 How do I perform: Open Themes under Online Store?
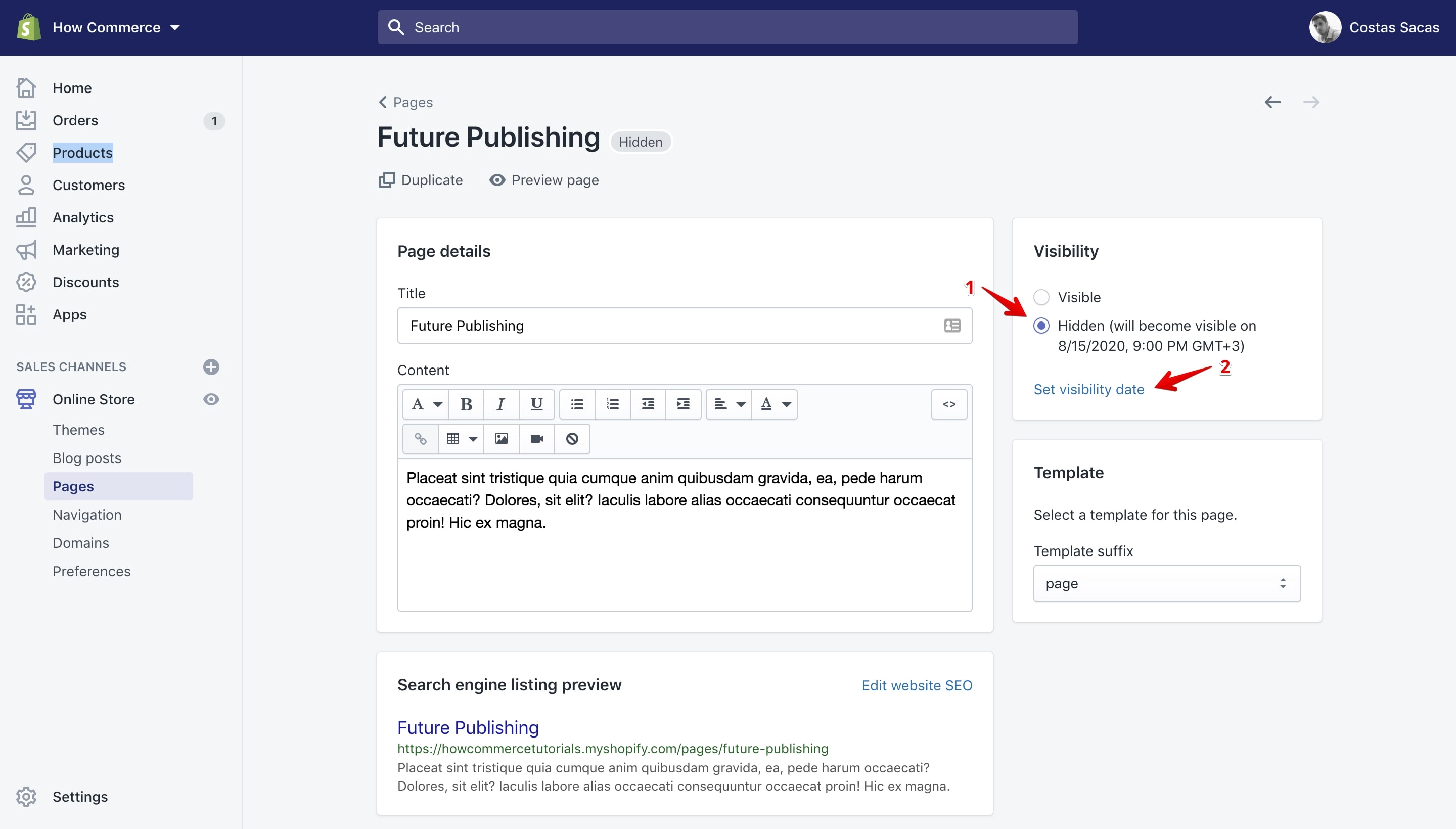pyautogui.click(x=78, y=430)
